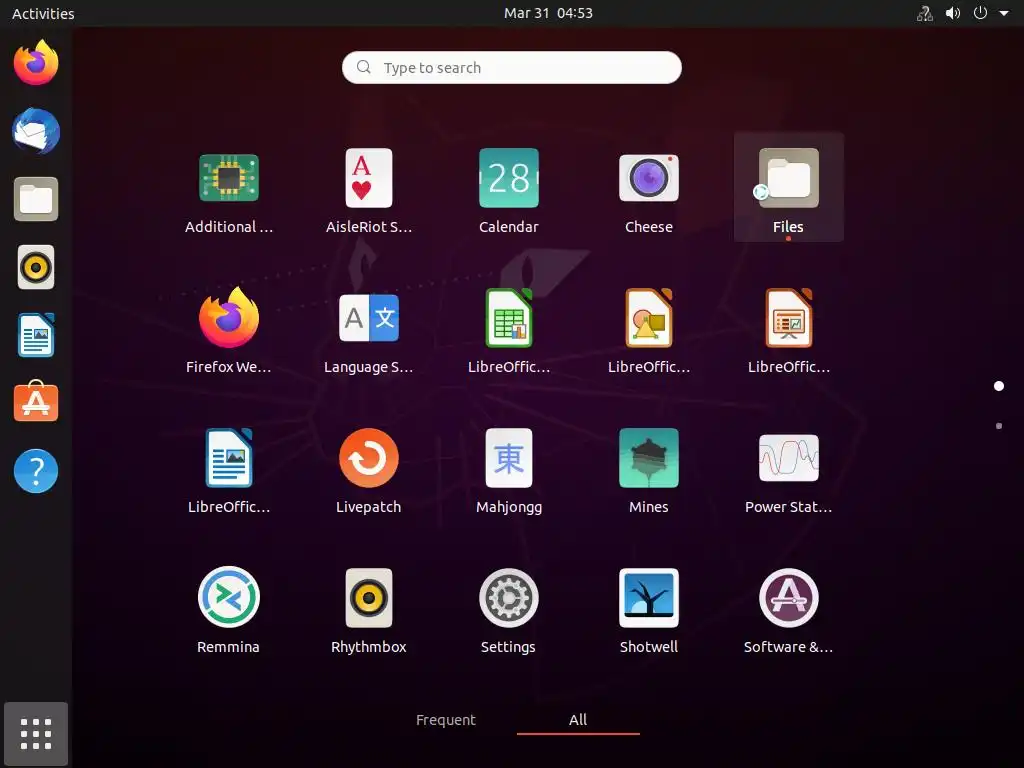The image size is (1024, 768).
Task: Open the clock Mar 31 04:53 menu
Action: (x=548, y=13)
